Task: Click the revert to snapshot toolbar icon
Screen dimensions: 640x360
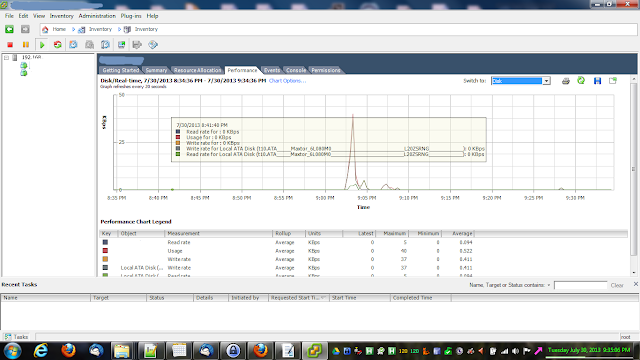Action: pyautogui.click(x=89, y=44)
